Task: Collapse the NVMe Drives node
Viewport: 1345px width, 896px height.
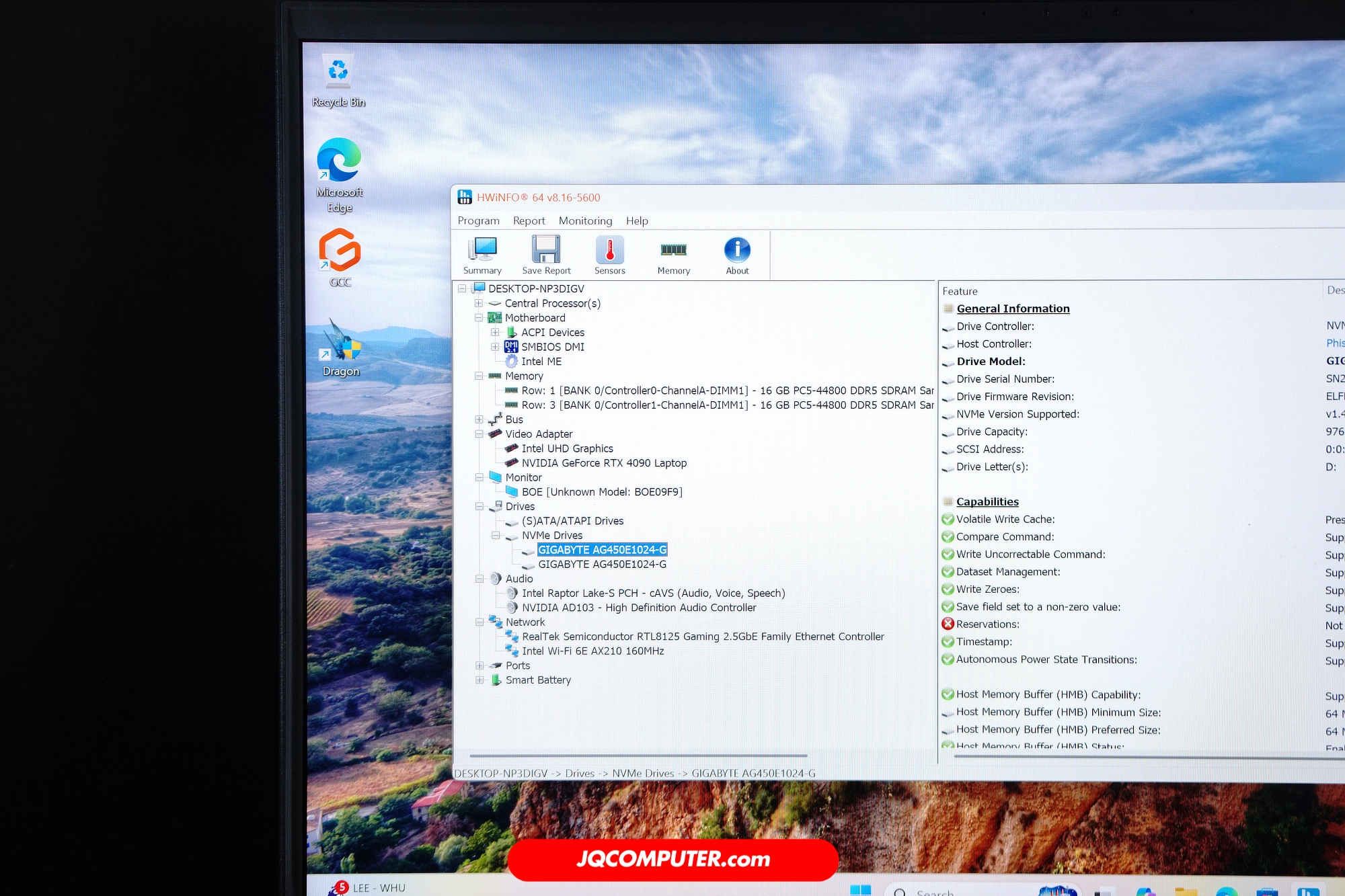Action: [x=496, y=536]
